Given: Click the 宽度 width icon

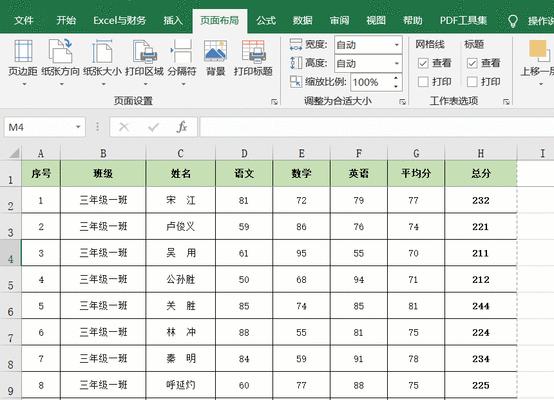Looking at the screenshot, I should (296, 45).
